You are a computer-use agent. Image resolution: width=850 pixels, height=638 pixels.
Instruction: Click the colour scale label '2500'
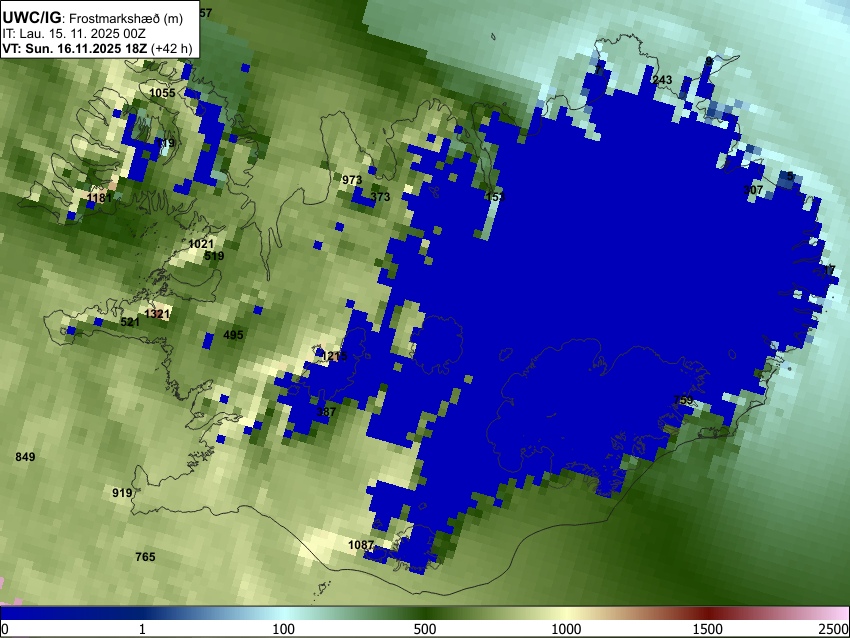[835, 629]
